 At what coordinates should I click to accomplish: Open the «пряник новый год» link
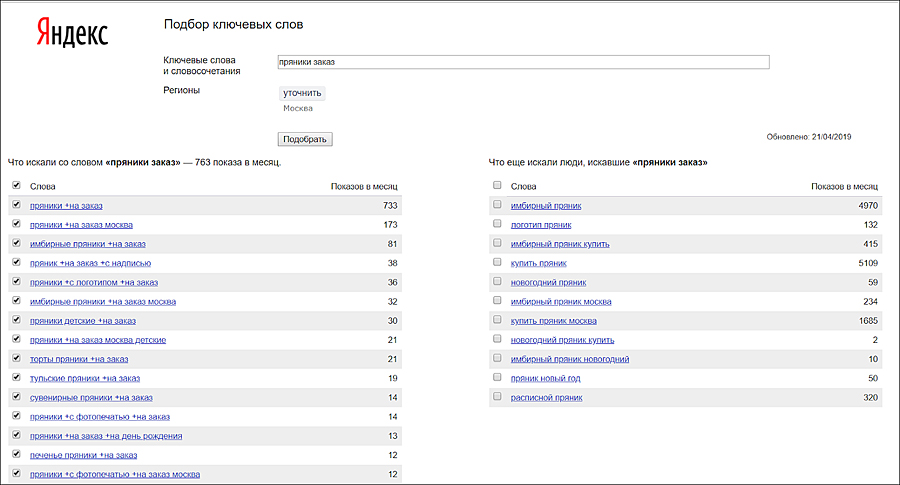pyautogui.click(x=546, y=378)
